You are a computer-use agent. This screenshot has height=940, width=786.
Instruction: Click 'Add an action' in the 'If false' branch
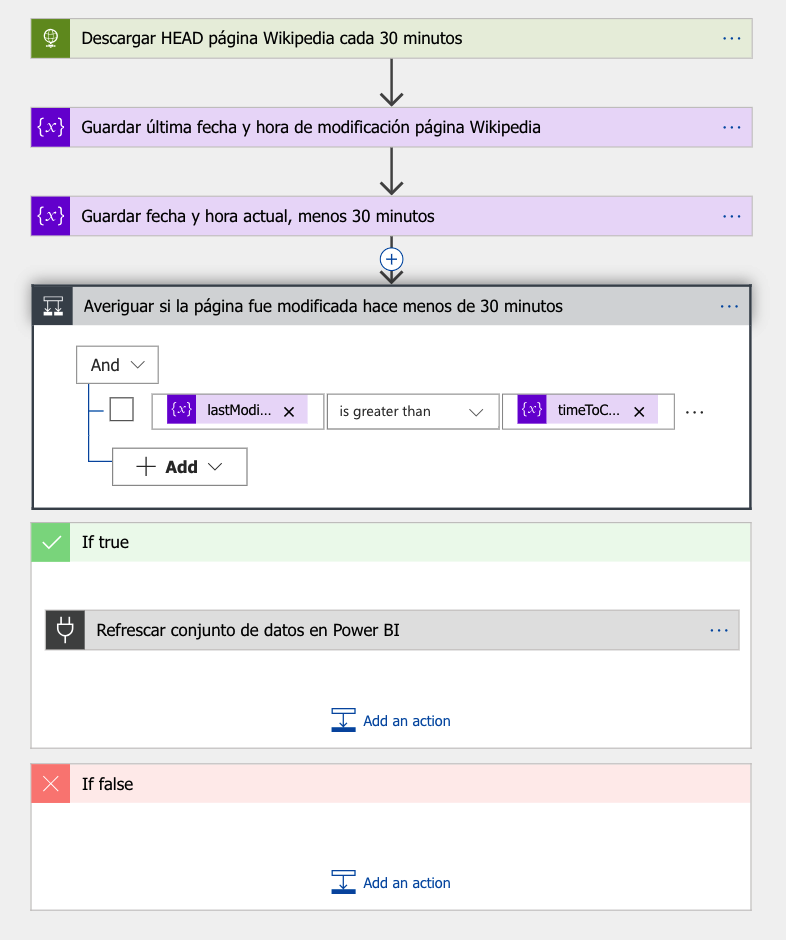tap(406, 882)
